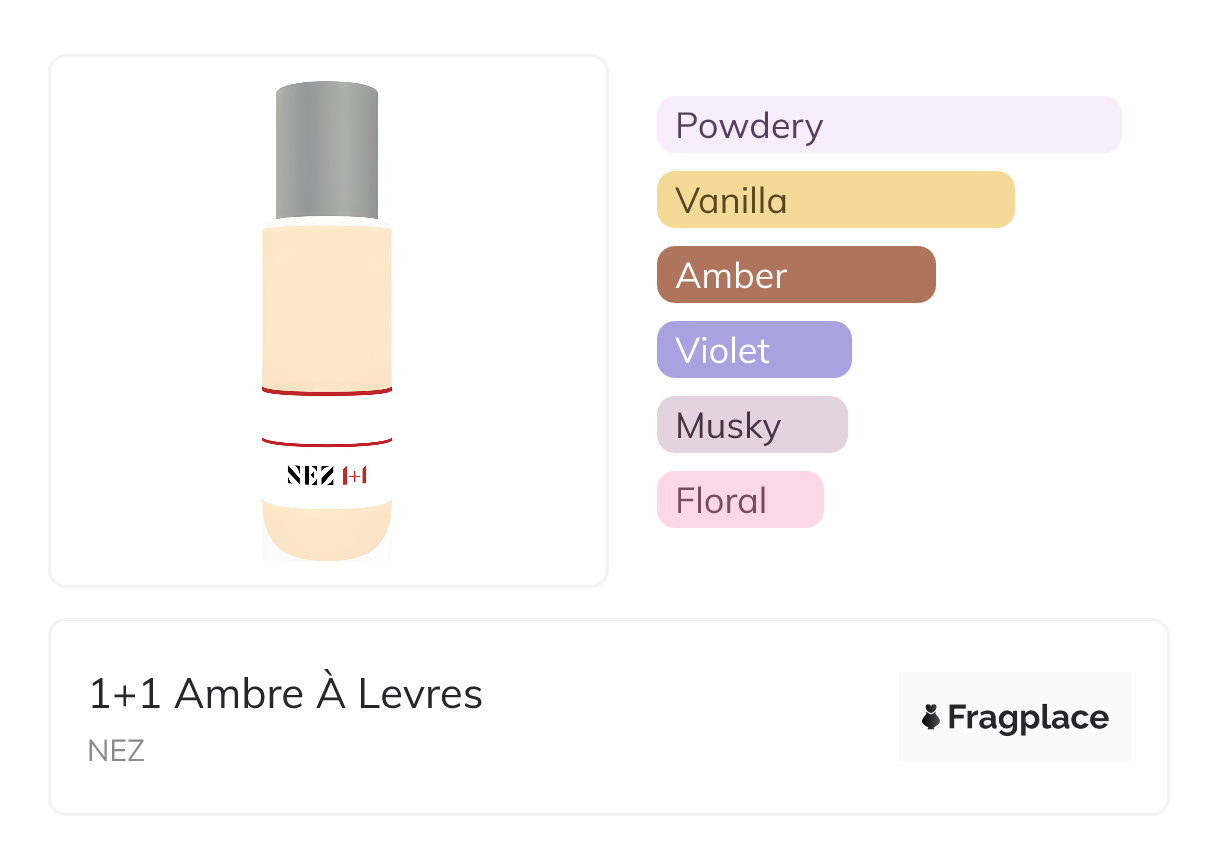This screenshot has width=1218, height=864.
Task: Select the Vanilla accord bar
Action: 835,200
